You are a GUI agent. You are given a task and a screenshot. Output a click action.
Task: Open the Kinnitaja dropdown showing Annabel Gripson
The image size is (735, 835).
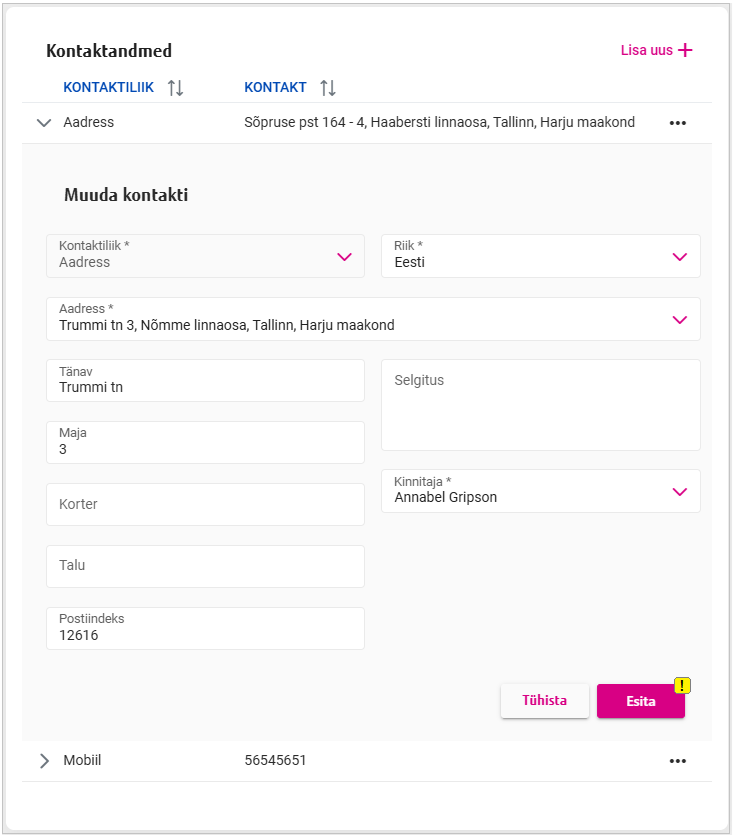click(x=541, y=491)
